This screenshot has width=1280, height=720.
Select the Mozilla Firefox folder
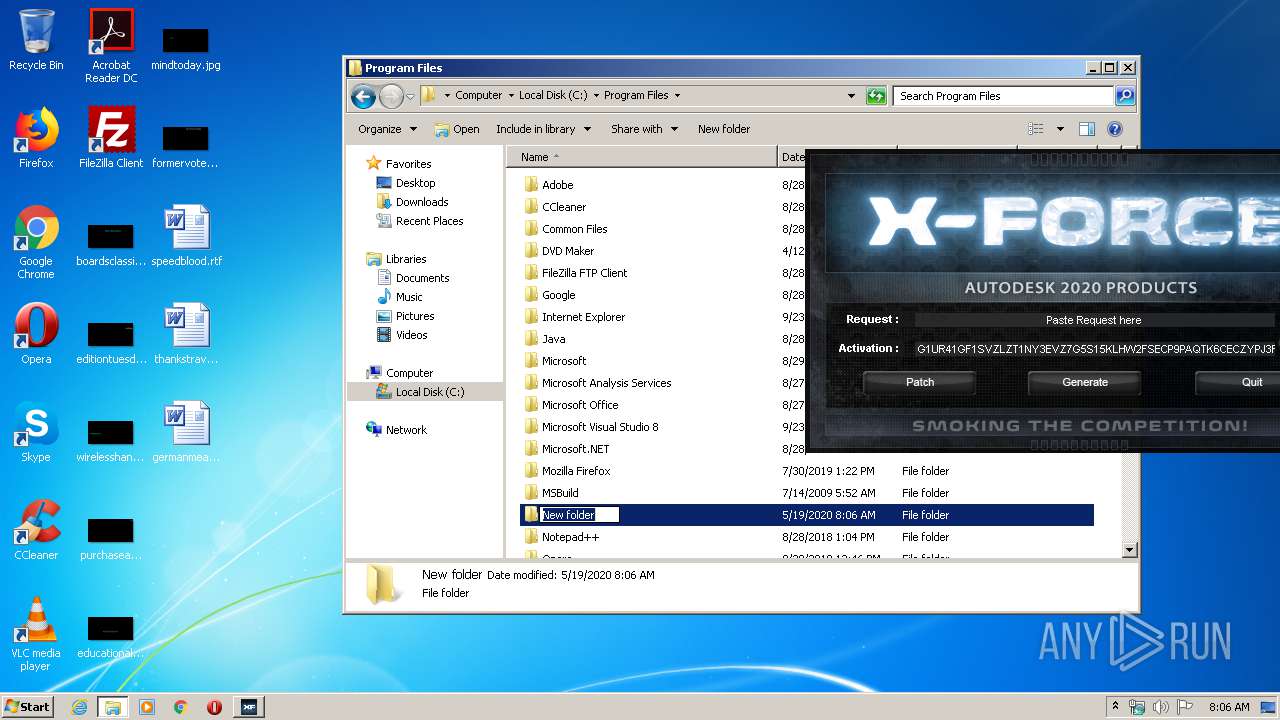[576, 471]
